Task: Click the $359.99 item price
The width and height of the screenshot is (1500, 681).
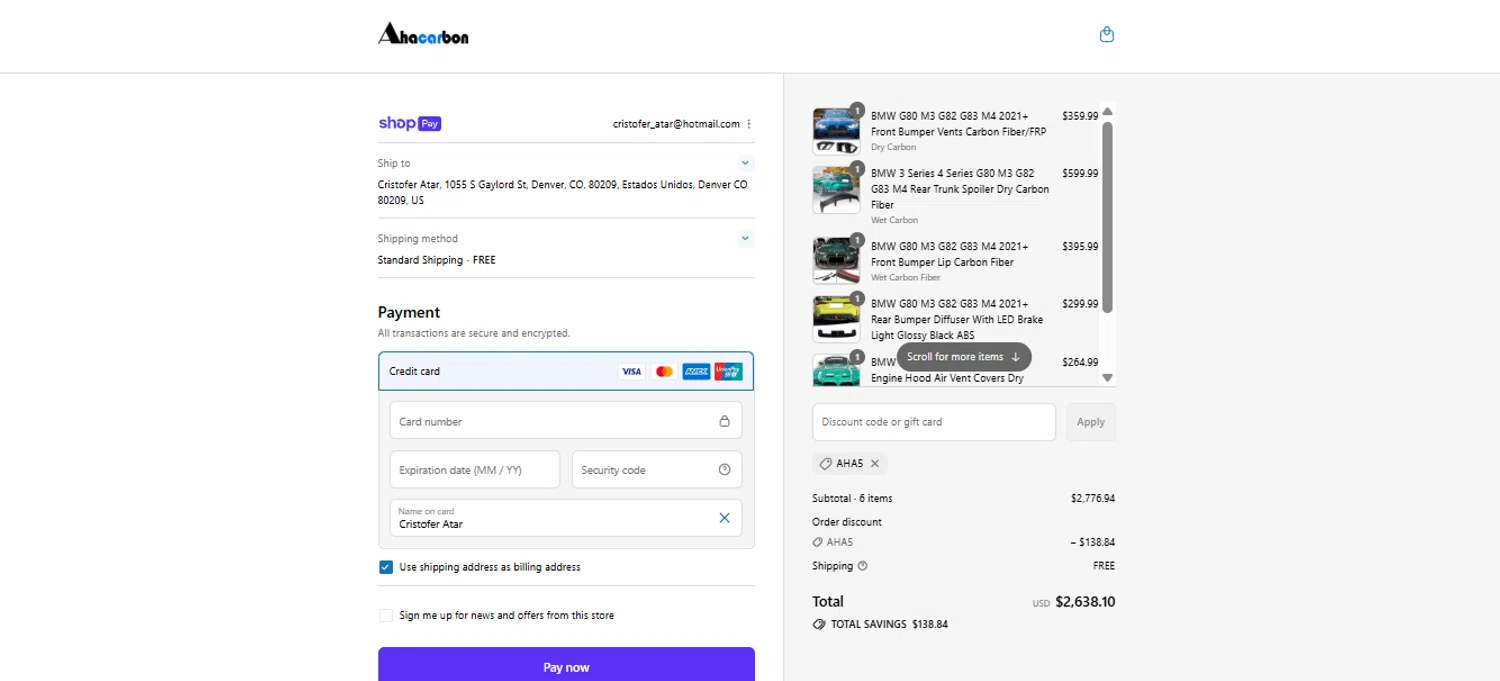Action: click(1080, 115)
